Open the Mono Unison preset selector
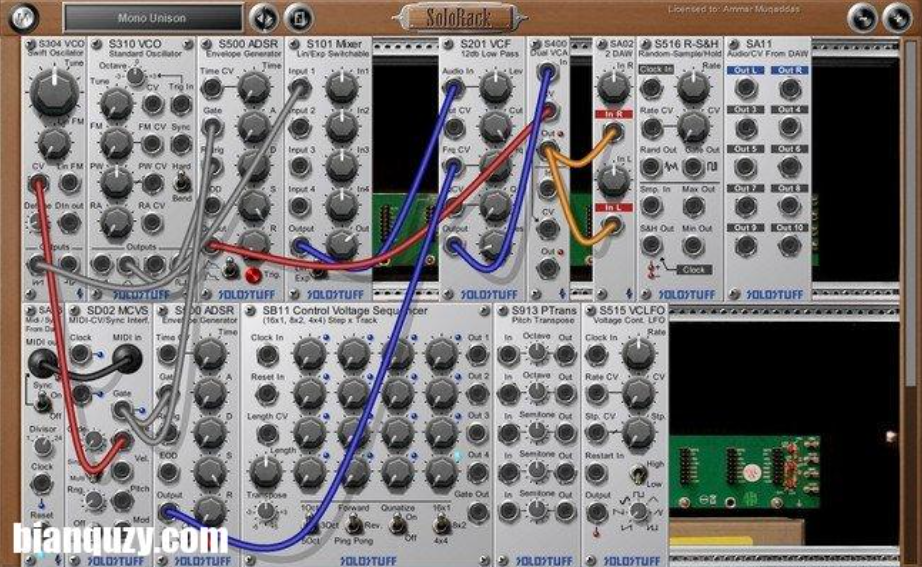The width and height of the screenshot is (922, 567). (x=153, y=18)
